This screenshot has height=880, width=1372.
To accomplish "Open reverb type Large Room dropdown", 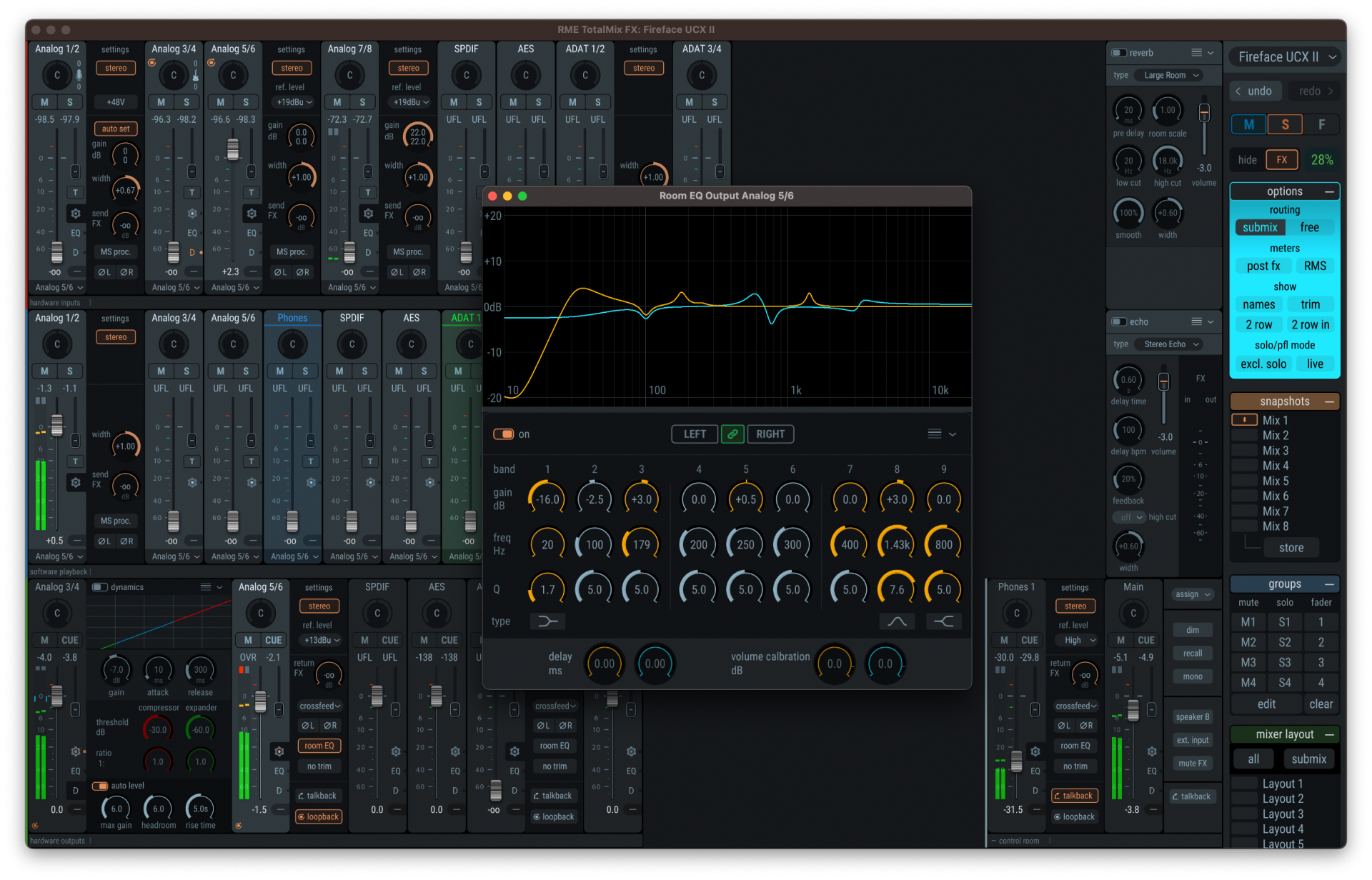I will [x=1170, y=75].
